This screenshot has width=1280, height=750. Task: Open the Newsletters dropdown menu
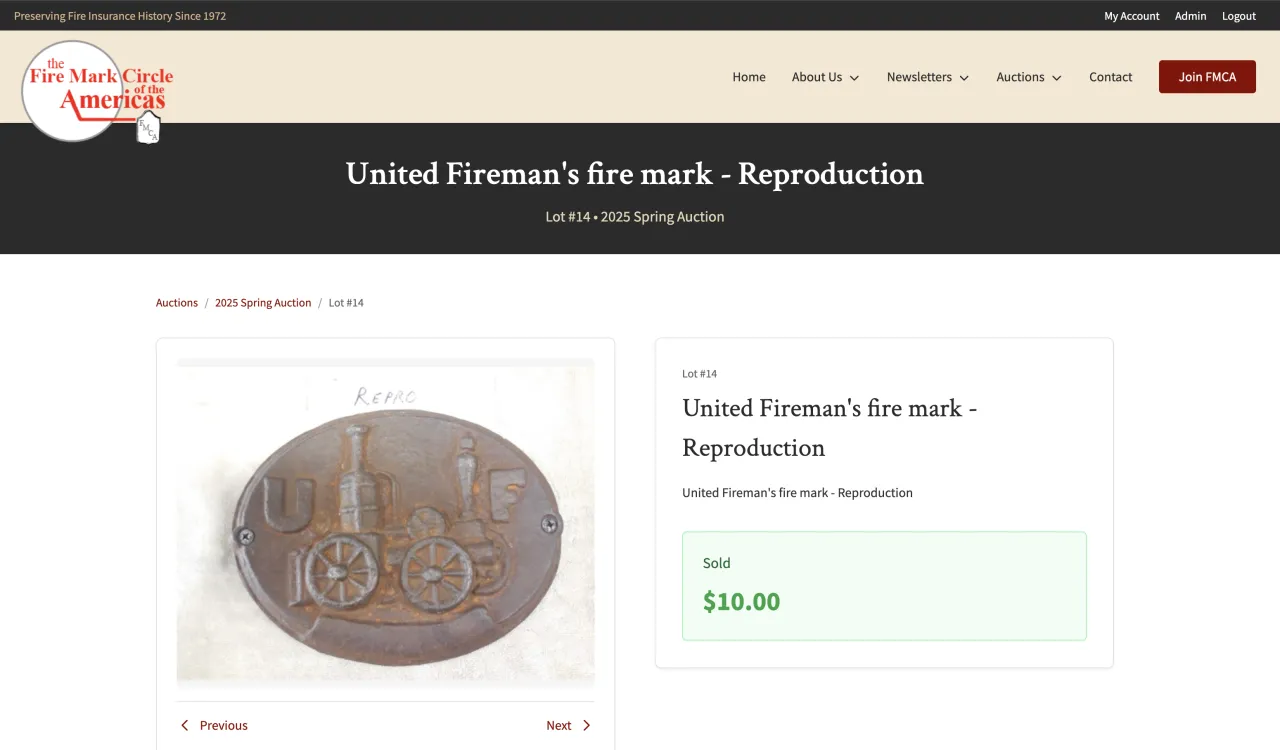[x=927, y=77]
